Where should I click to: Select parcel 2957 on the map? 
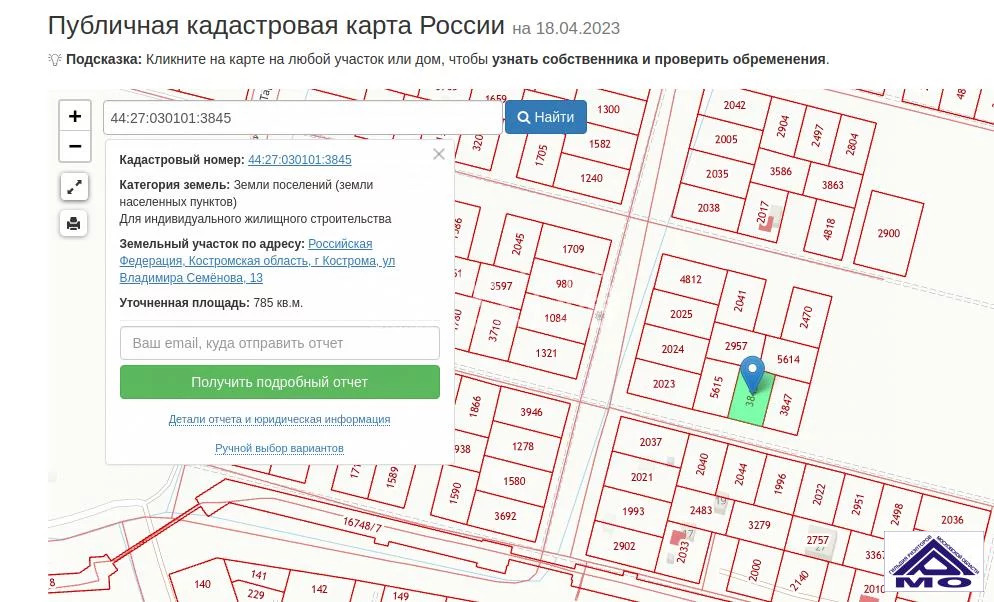pos(736,346)
